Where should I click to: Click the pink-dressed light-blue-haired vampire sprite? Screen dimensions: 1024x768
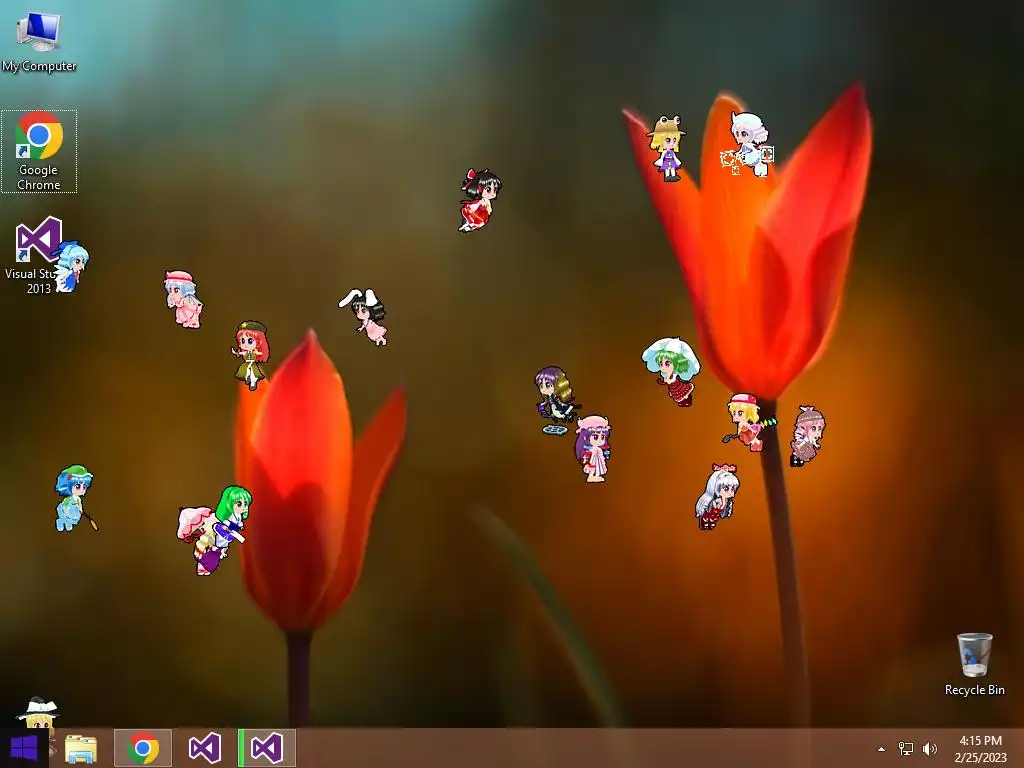point(183,299)
